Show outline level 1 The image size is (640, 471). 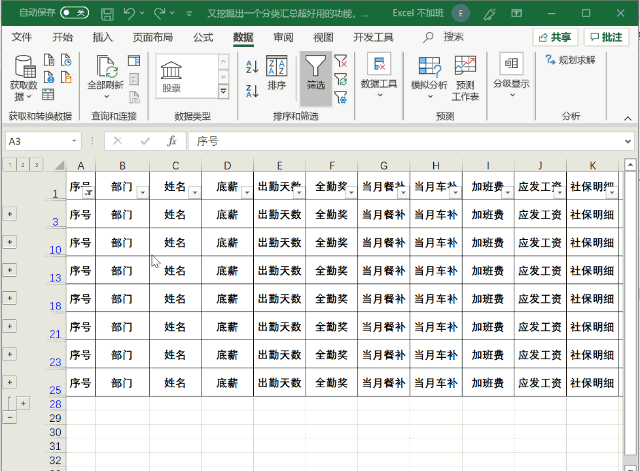click(x=10, y=165)
